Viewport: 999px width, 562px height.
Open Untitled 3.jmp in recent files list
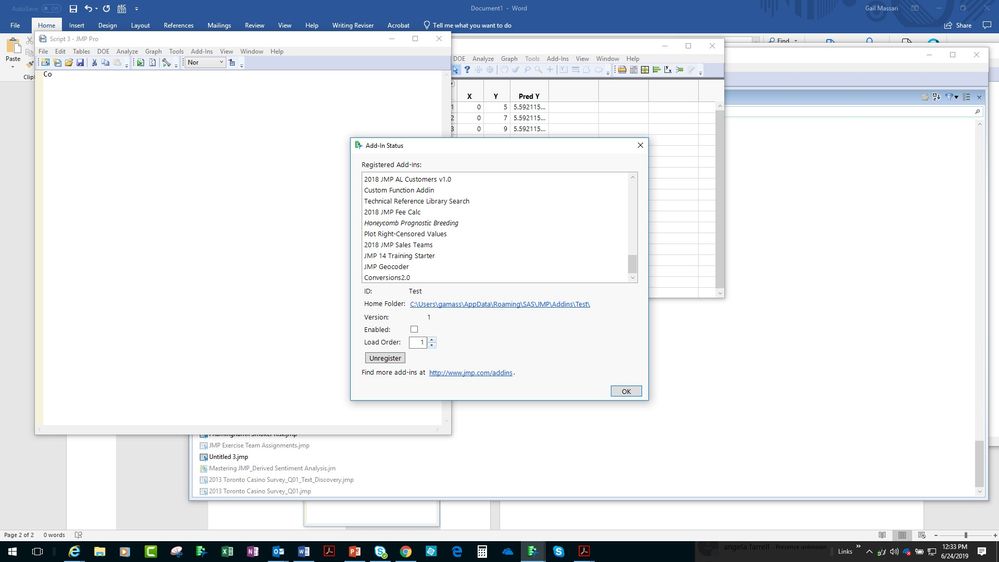click(x=228, y=457)
